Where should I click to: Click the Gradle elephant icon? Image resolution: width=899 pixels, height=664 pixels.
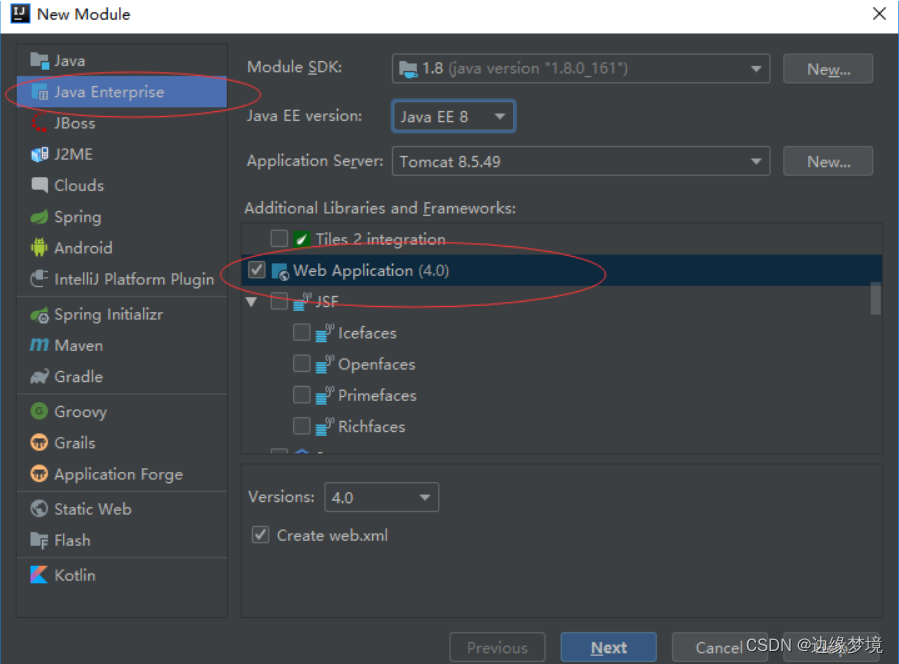pos(39,377)
